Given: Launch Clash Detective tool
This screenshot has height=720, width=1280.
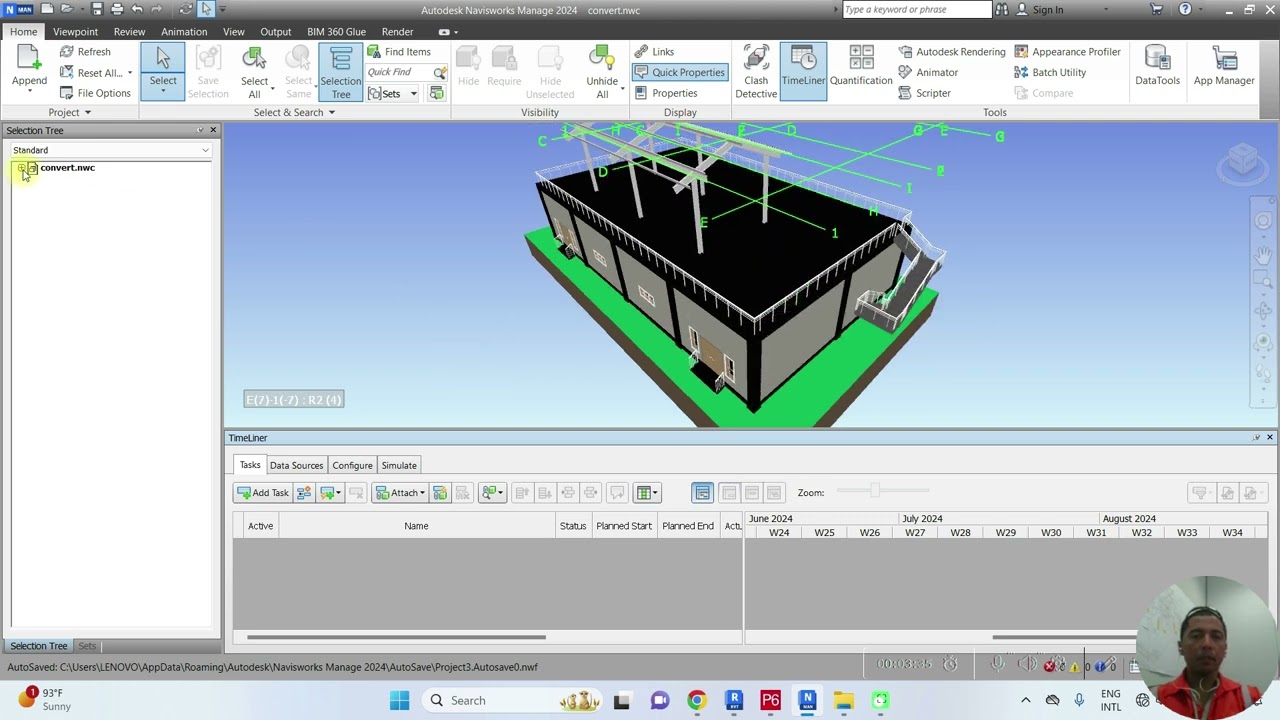Looking at the screenshot, I should coord(756,72).
